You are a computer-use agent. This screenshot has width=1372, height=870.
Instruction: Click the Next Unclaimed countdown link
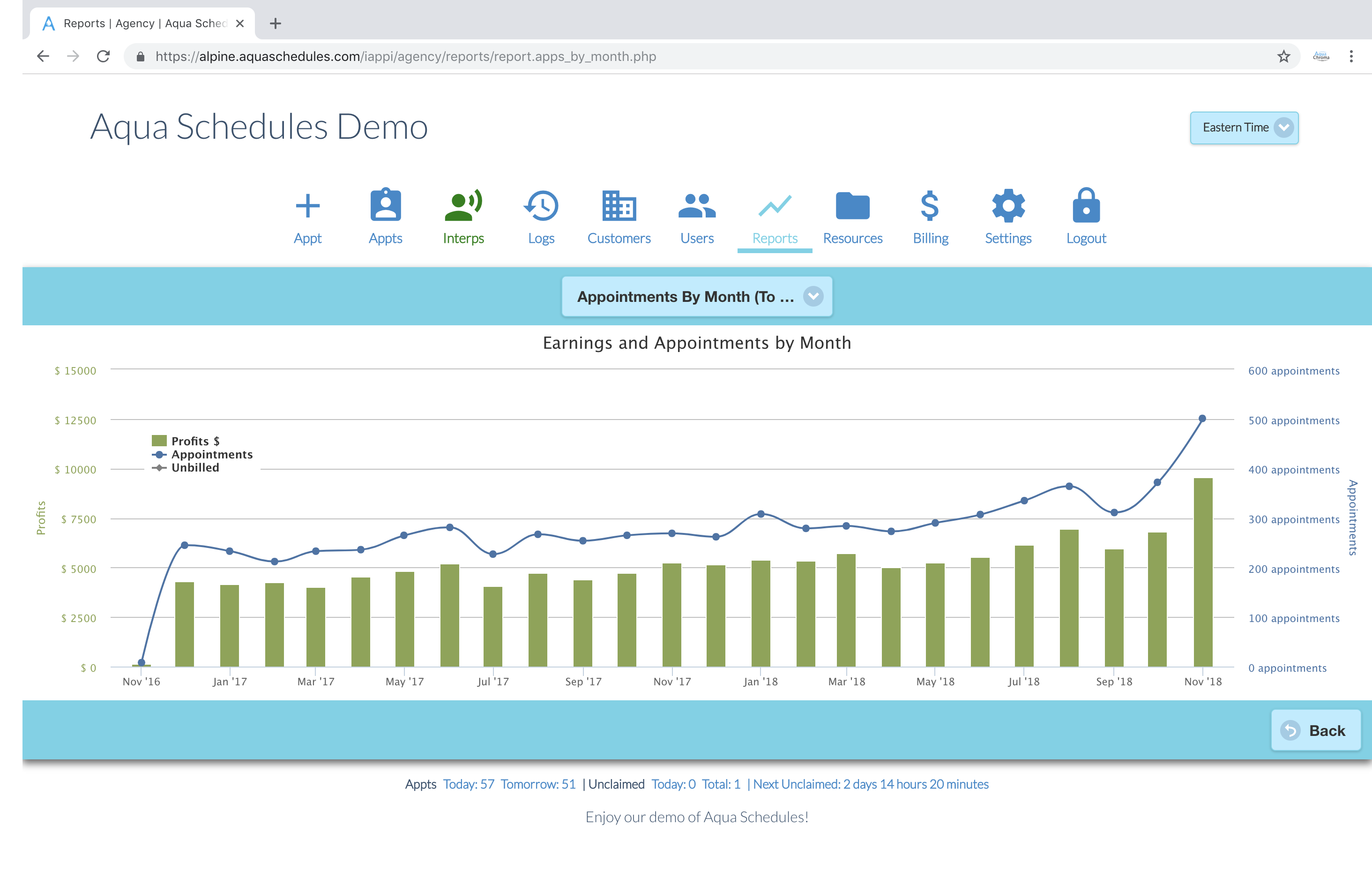pyautogui.click(x=871, y=784)
